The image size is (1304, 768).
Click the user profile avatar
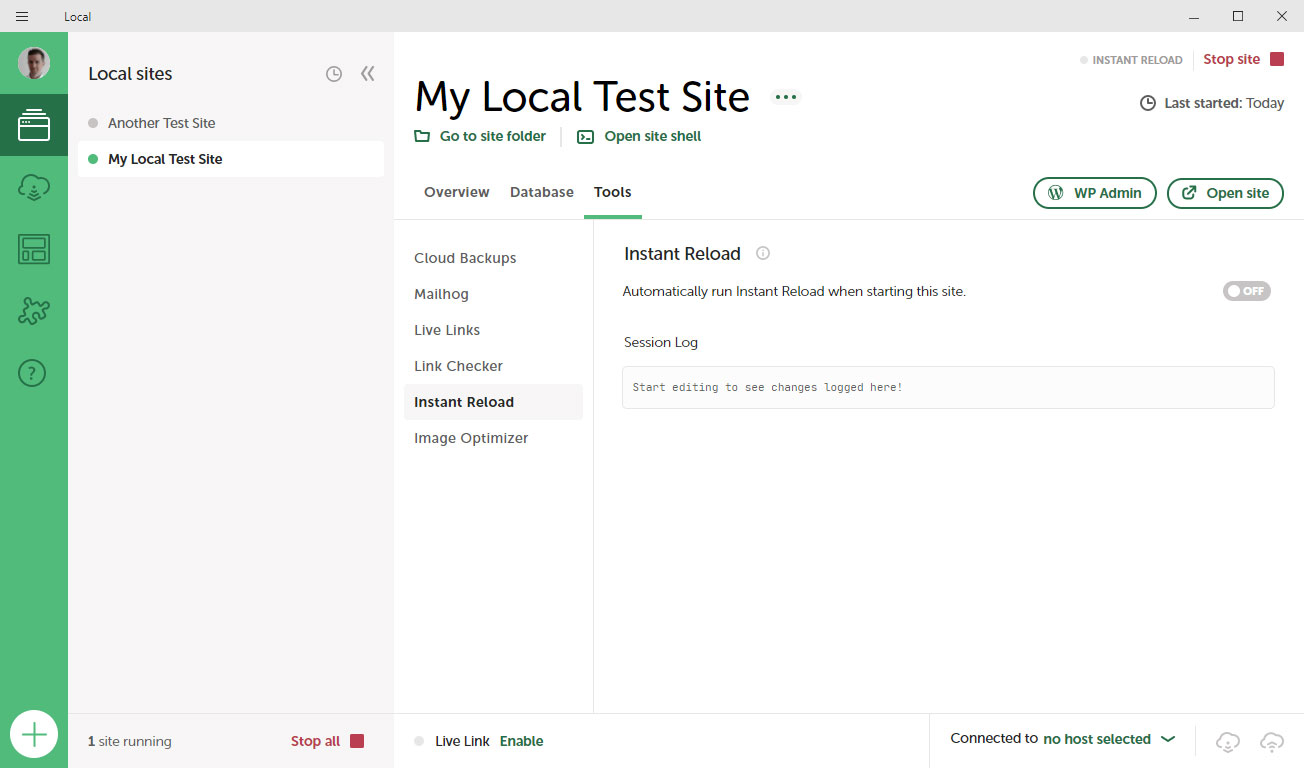point(34,63)
